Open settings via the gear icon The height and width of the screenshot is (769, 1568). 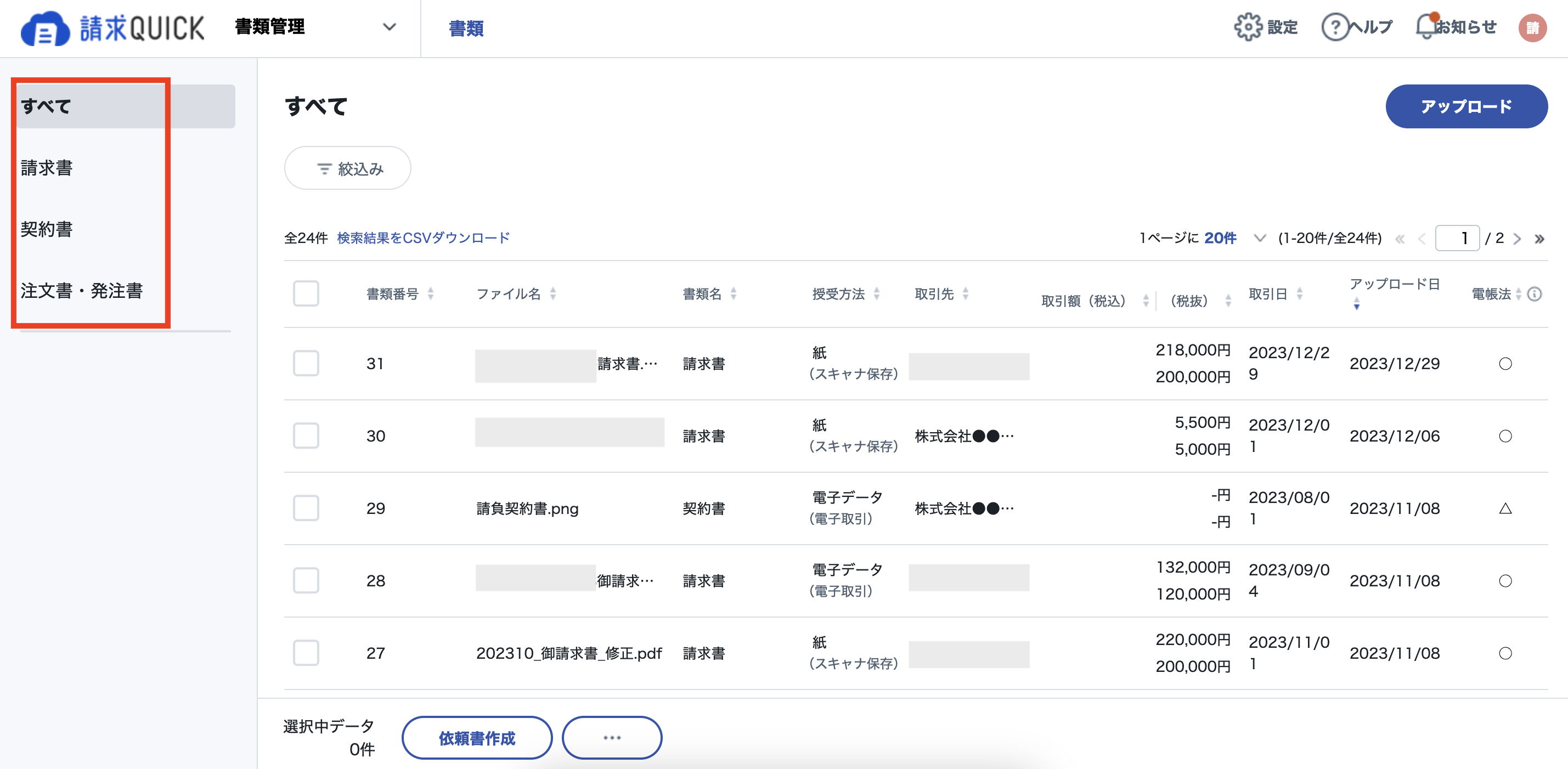click(x=1248, y=27)
